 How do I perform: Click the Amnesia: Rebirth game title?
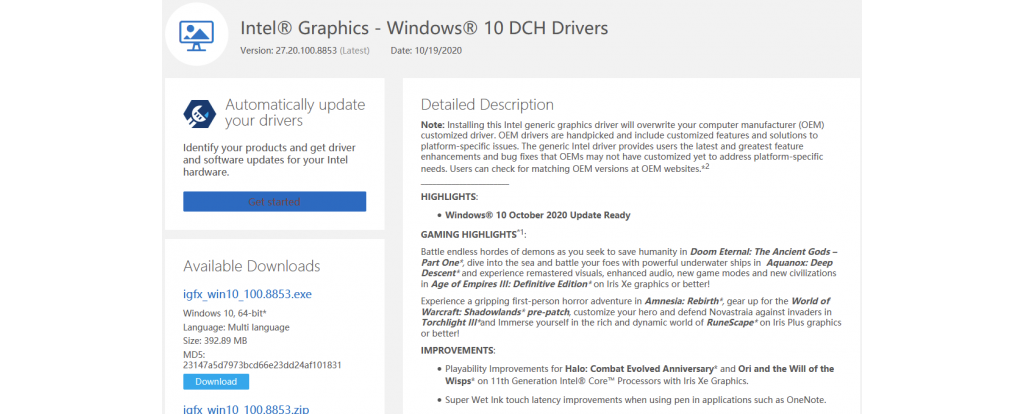(684, 302)
